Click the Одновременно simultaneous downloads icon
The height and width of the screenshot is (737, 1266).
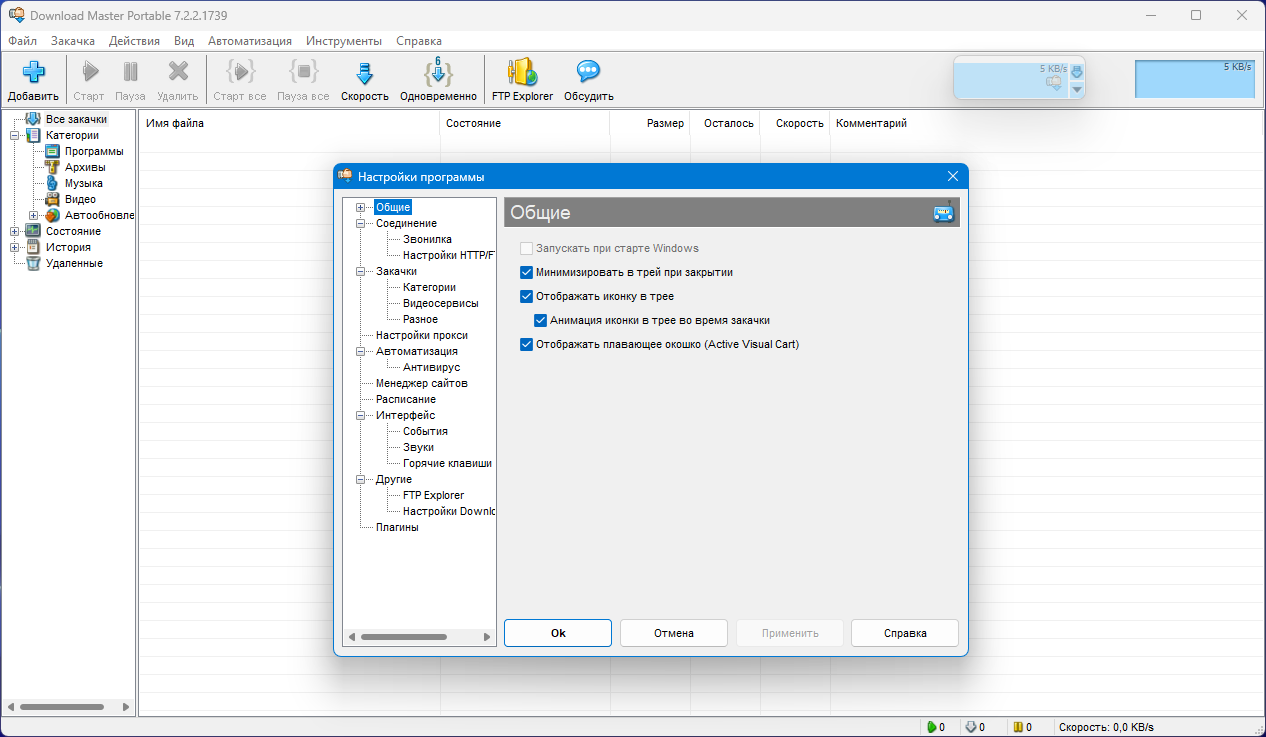(438, 73)
